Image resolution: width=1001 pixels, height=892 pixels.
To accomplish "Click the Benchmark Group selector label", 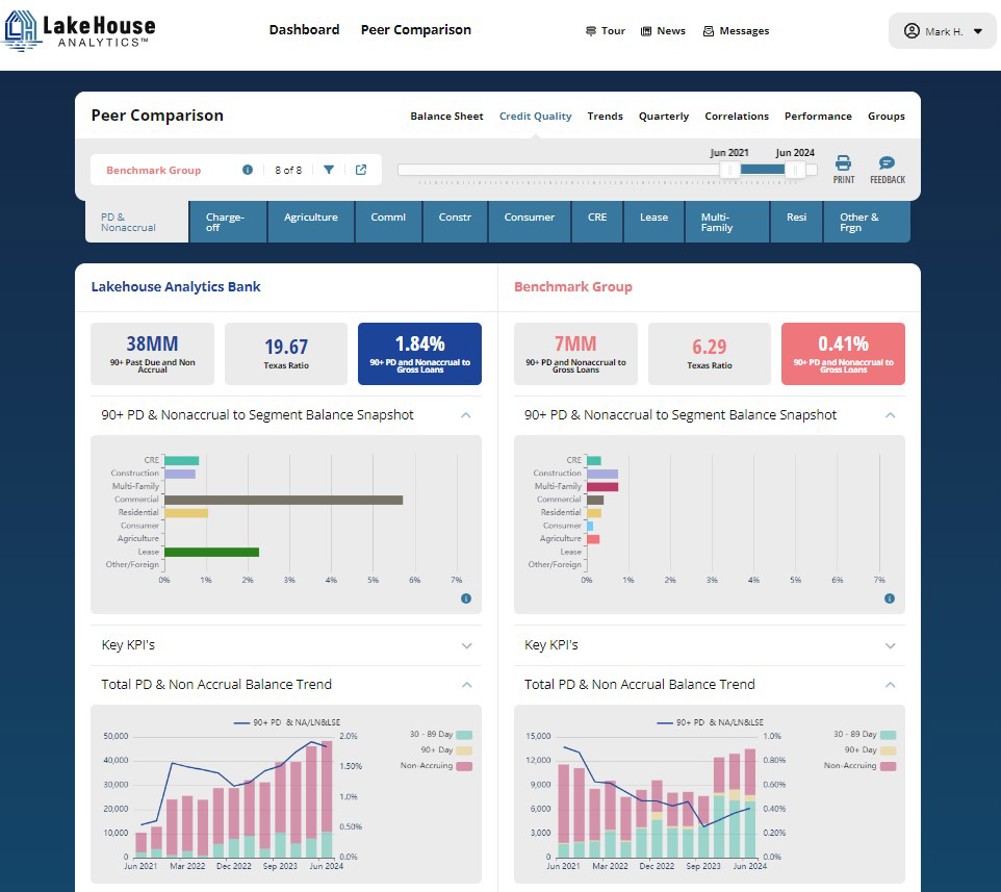I will point(153,170).
